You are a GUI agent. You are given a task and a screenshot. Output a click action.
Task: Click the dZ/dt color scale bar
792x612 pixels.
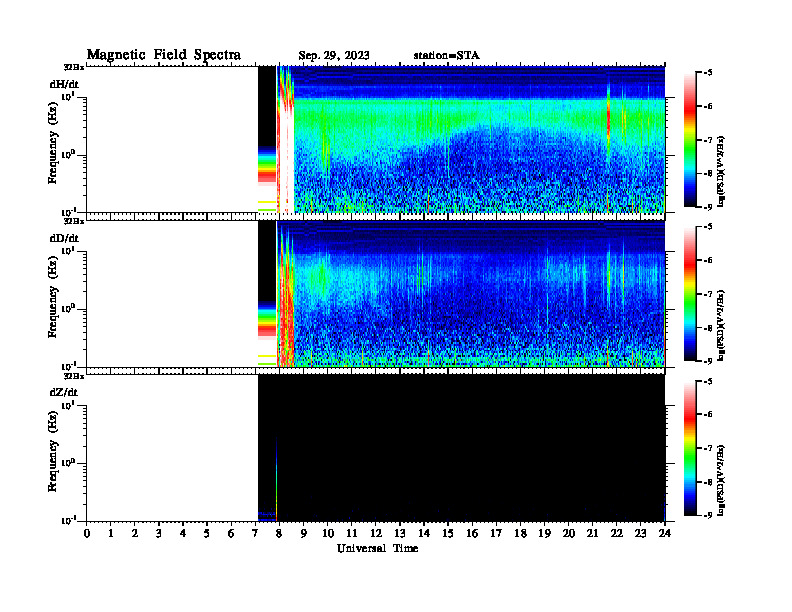coord(690,448)
